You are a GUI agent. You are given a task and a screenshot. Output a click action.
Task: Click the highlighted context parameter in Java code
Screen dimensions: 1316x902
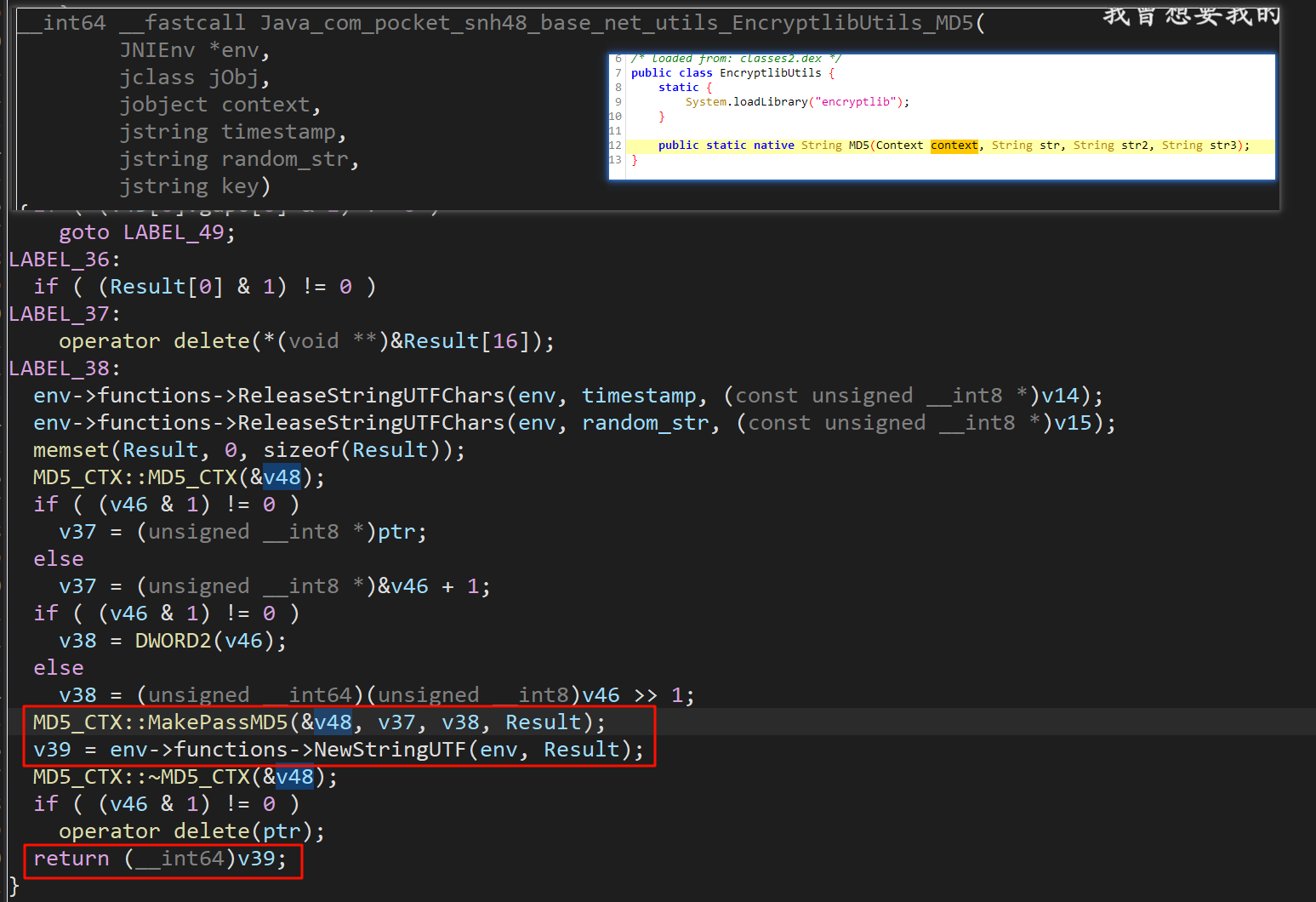pos(954,146)
